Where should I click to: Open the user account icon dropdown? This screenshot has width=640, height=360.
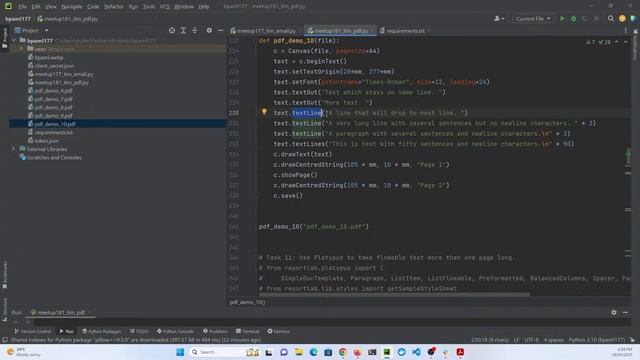[x=499, y=19]
